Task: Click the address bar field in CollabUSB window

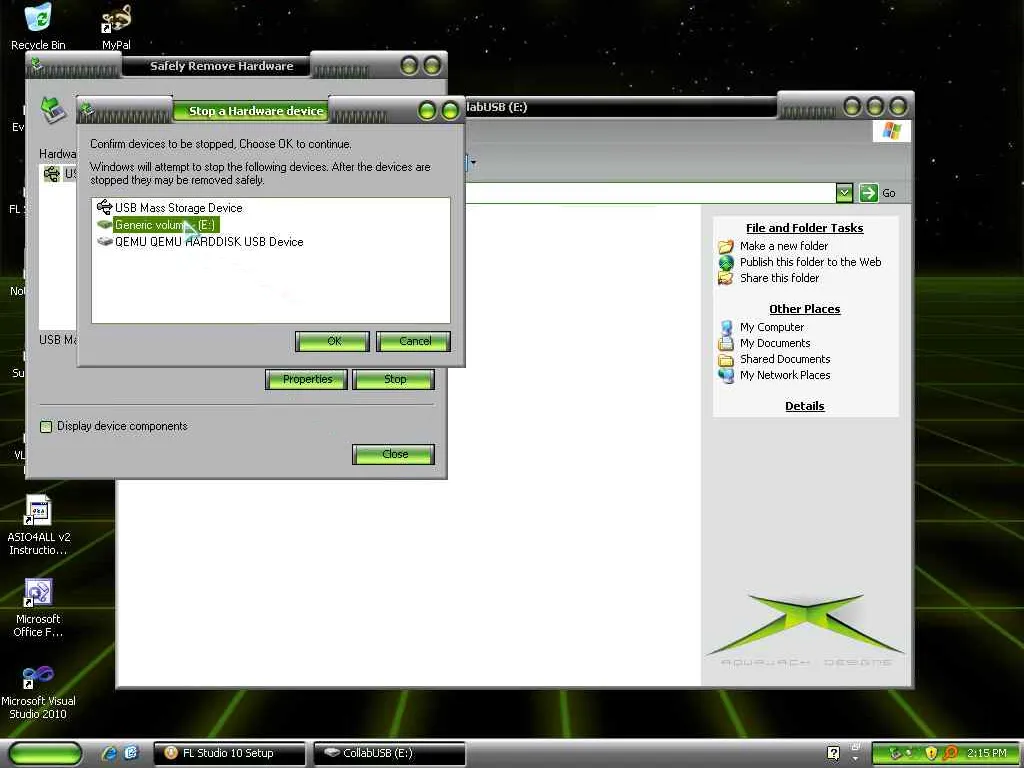Action: [650, 193]
